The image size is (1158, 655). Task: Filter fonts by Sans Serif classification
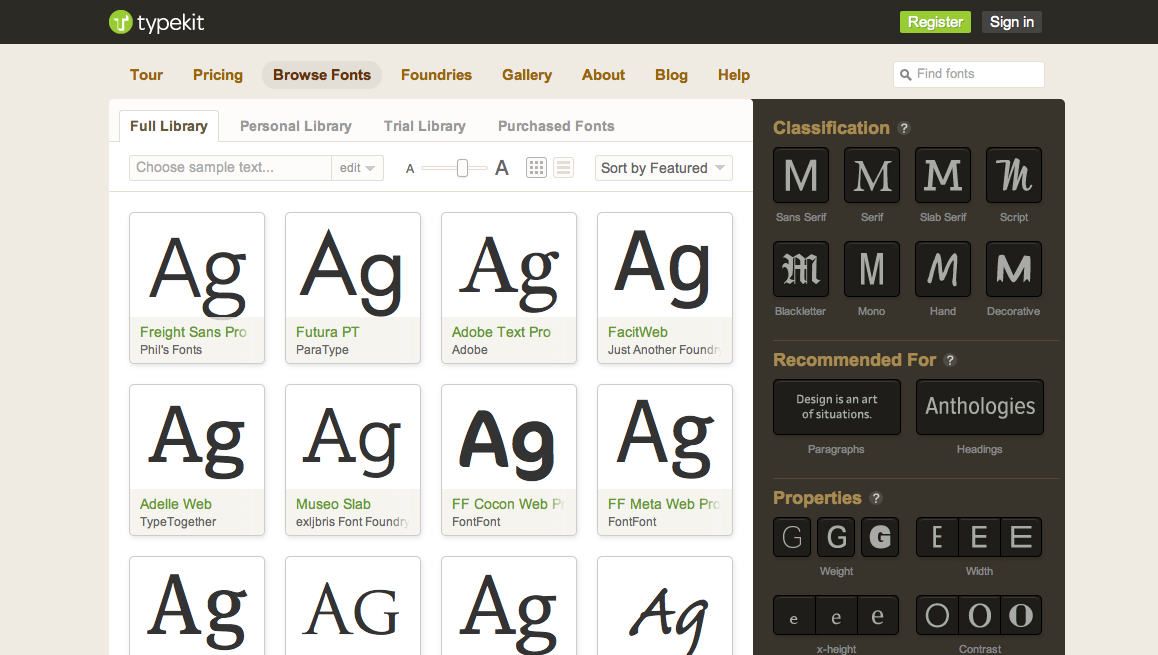[800, 174]
